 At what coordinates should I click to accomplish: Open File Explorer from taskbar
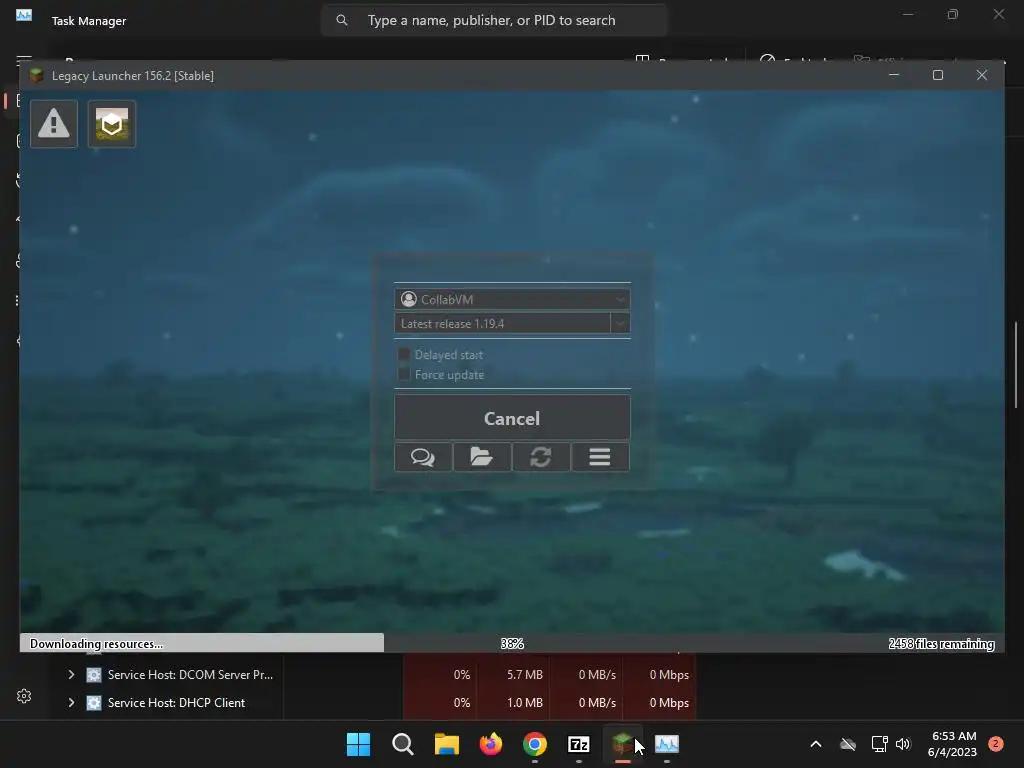point(447,744)
